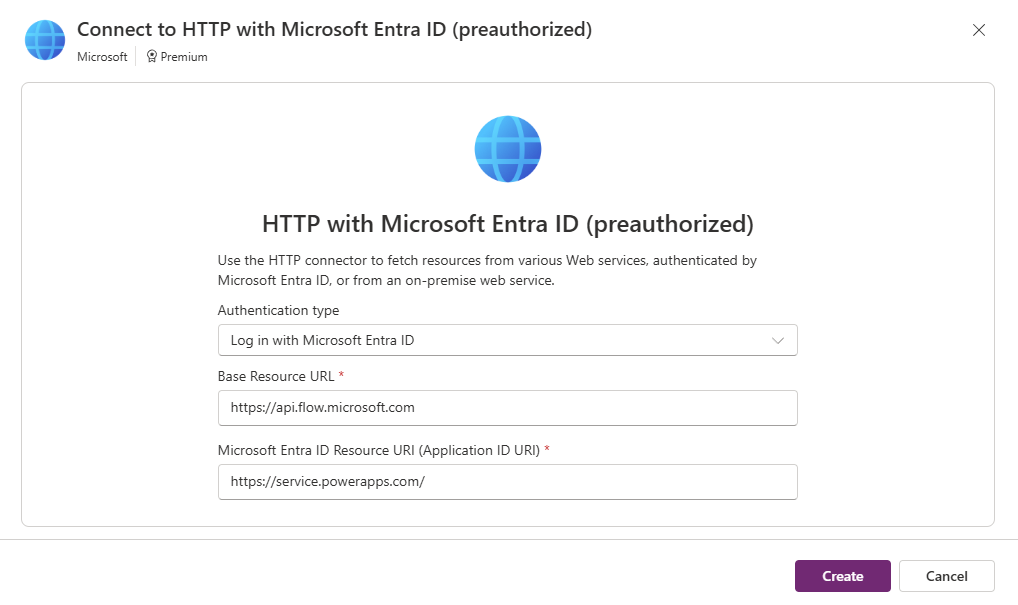Click the small globe connector icon in header

click(45, 40)
